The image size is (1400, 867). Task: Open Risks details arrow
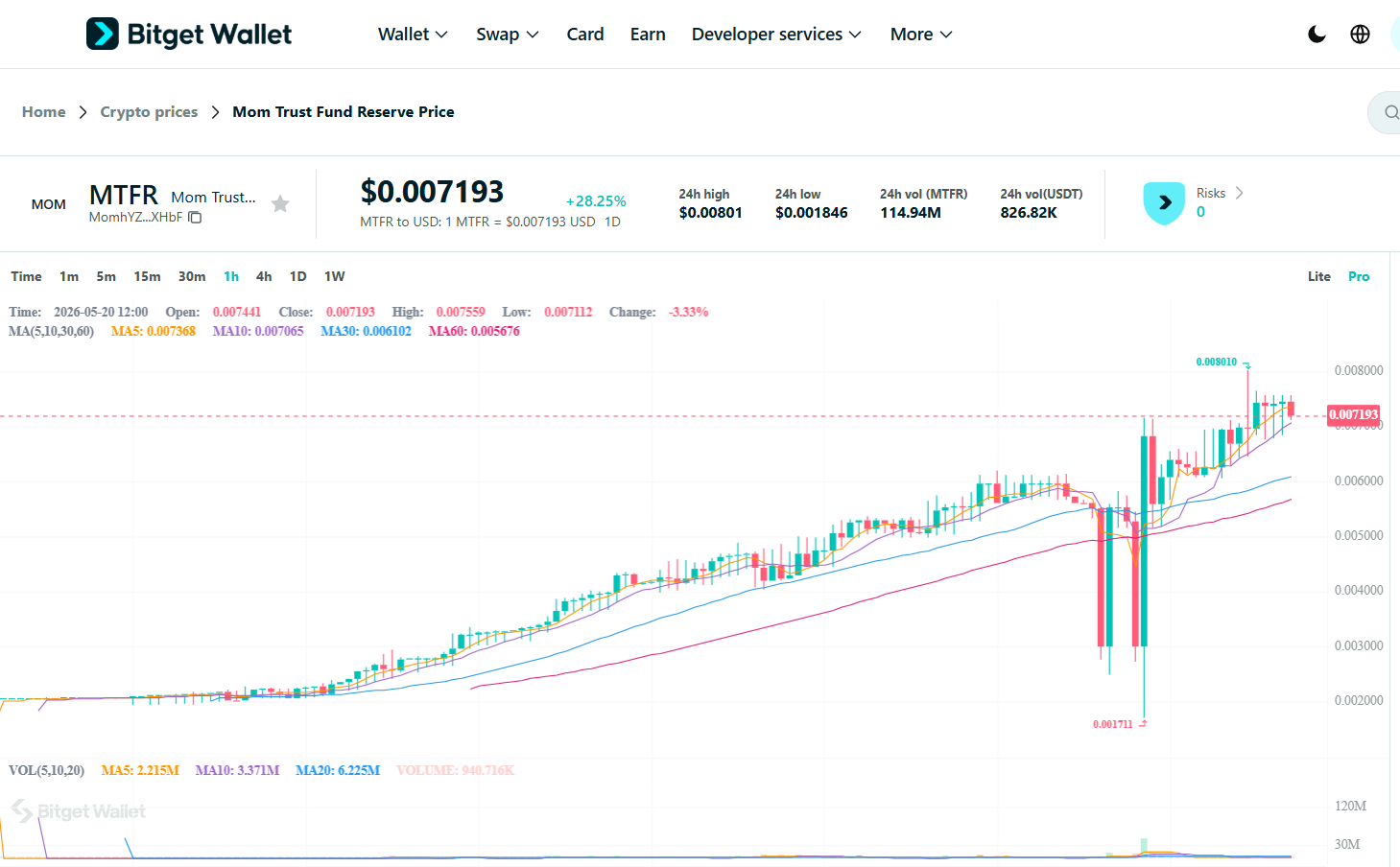(x=1239, y=193)
